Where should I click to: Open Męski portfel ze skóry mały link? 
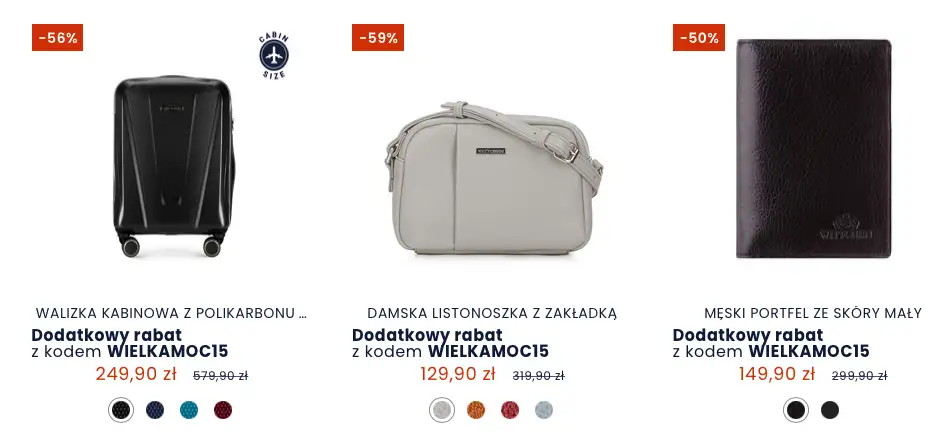(813, 313)
